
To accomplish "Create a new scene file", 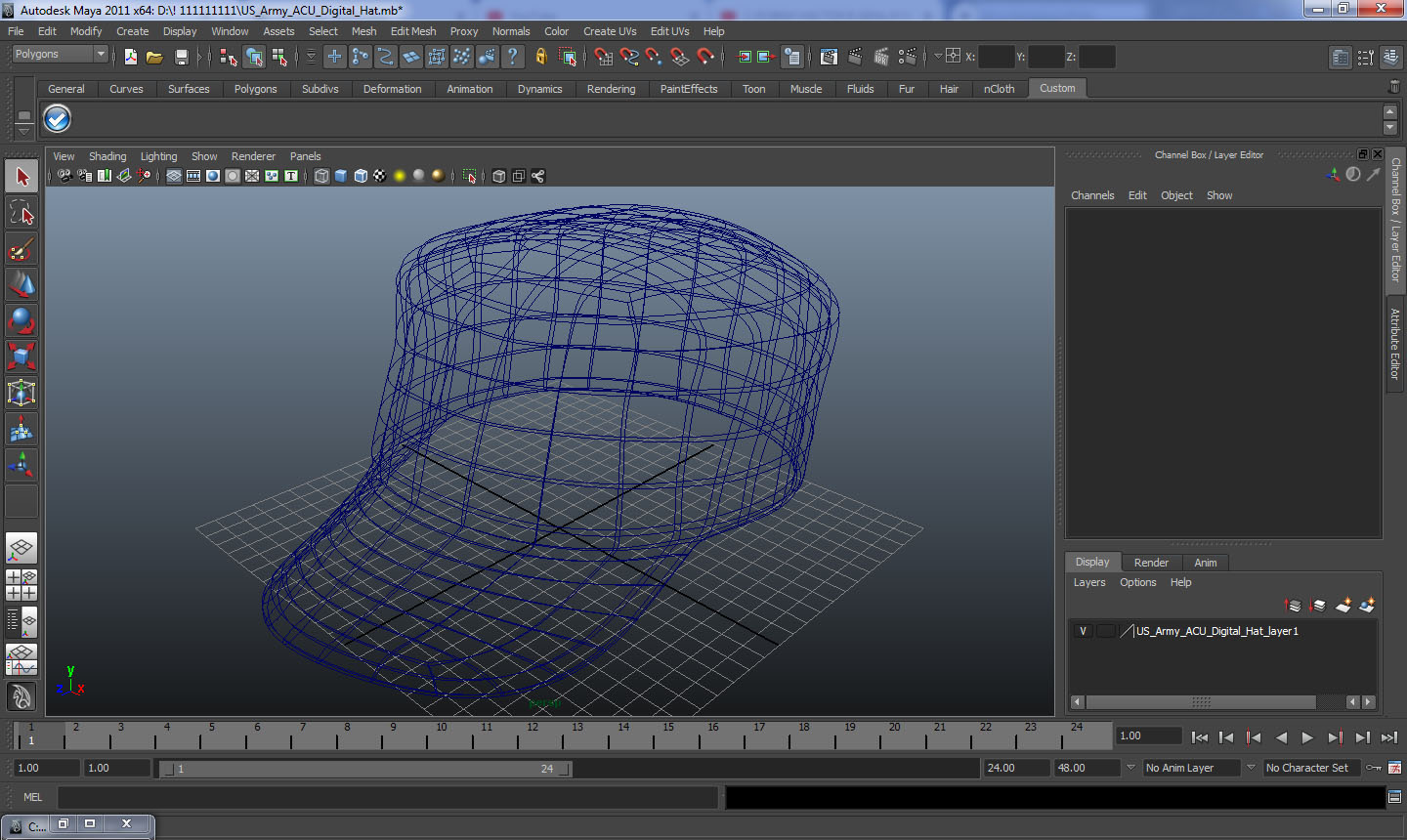I will [x=130, y=57].
